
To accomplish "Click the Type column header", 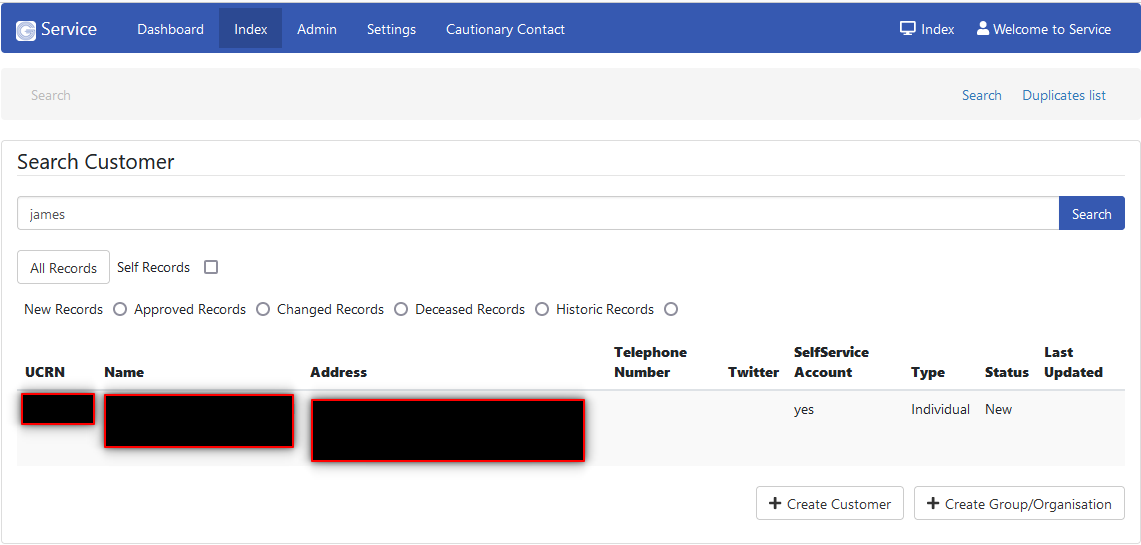I will (928, 372).
